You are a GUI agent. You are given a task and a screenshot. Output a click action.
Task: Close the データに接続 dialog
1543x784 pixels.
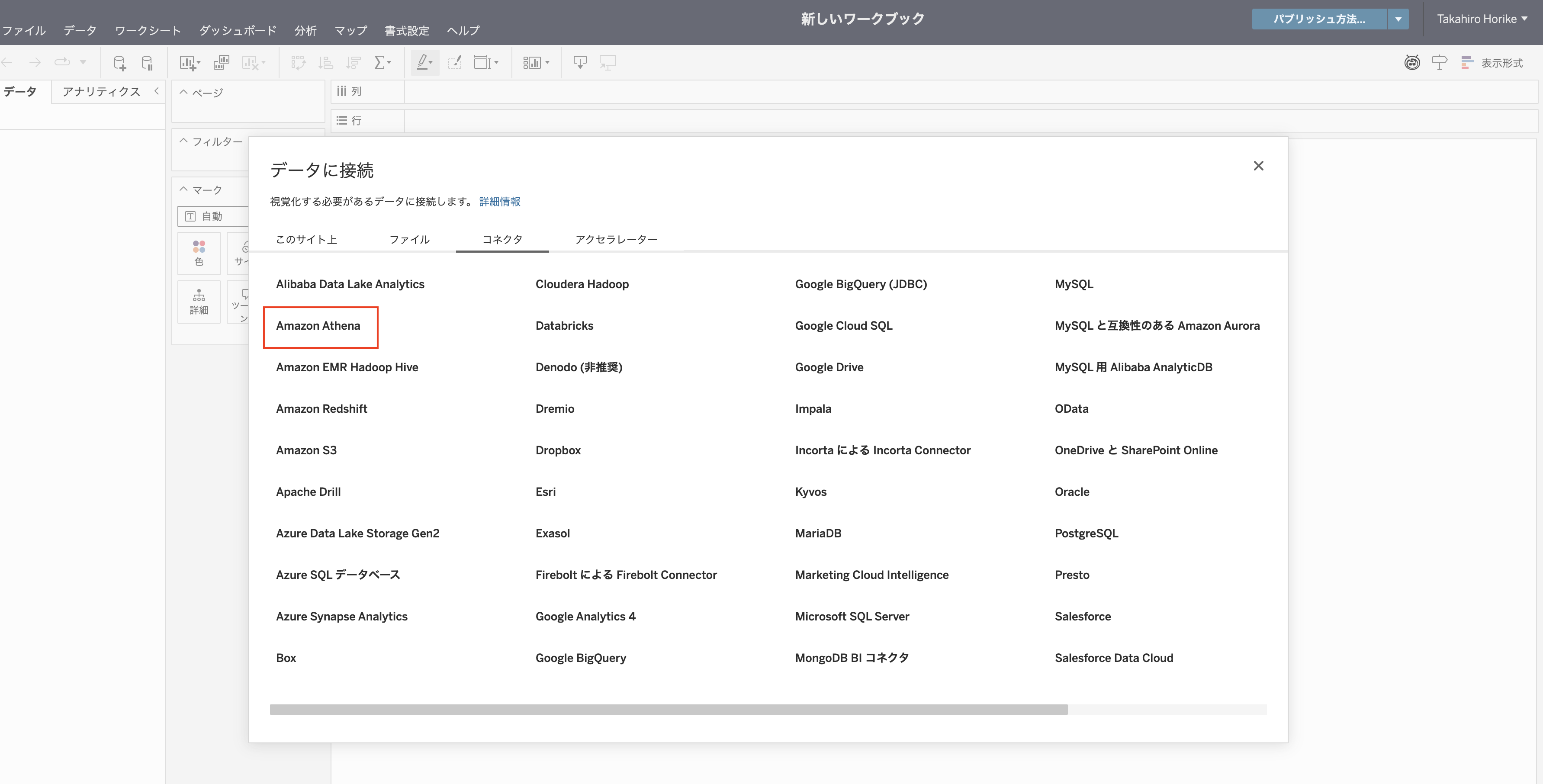(1258, 166)
